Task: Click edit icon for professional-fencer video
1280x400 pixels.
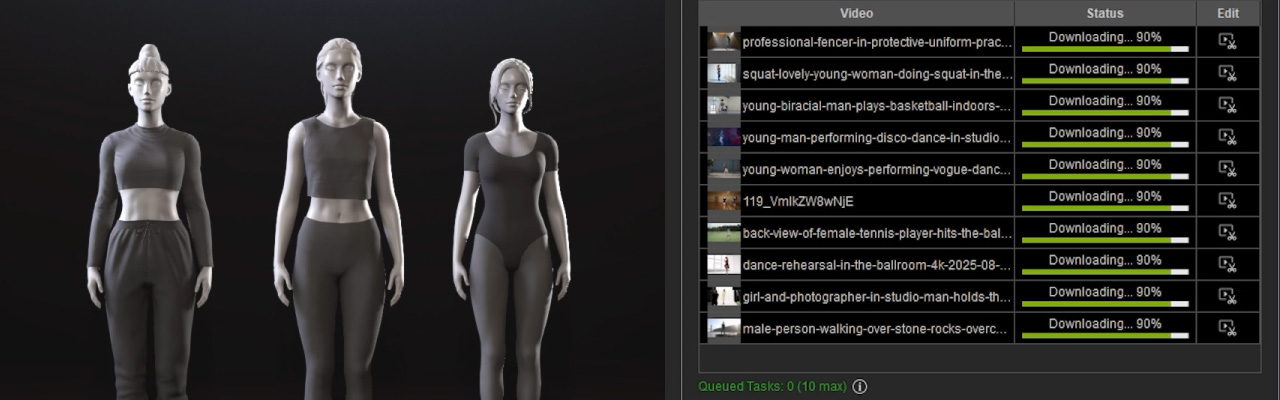Action: (1227, 41)
